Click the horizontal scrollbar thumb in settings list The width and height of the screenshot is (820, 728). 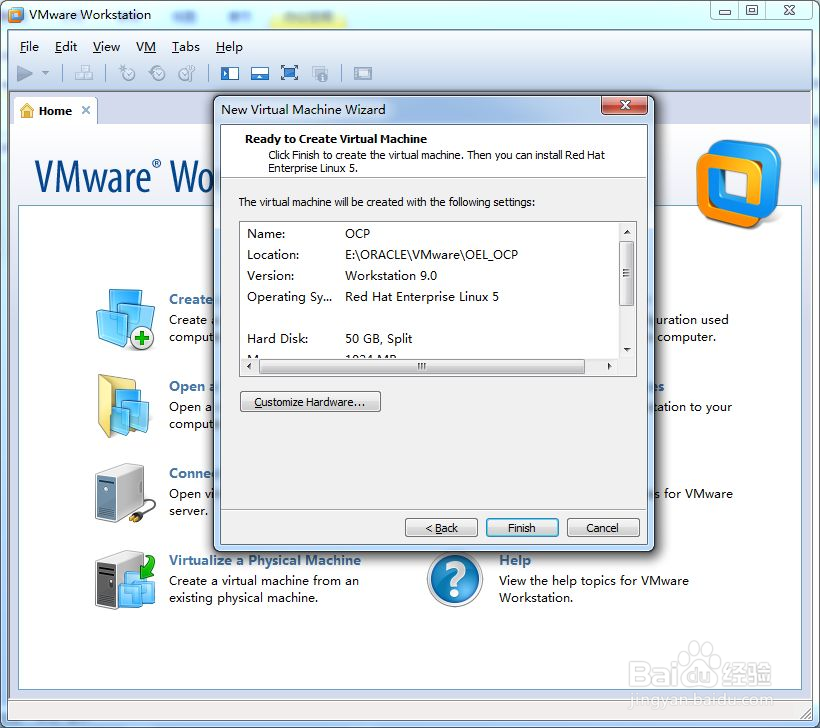[422, 366]
